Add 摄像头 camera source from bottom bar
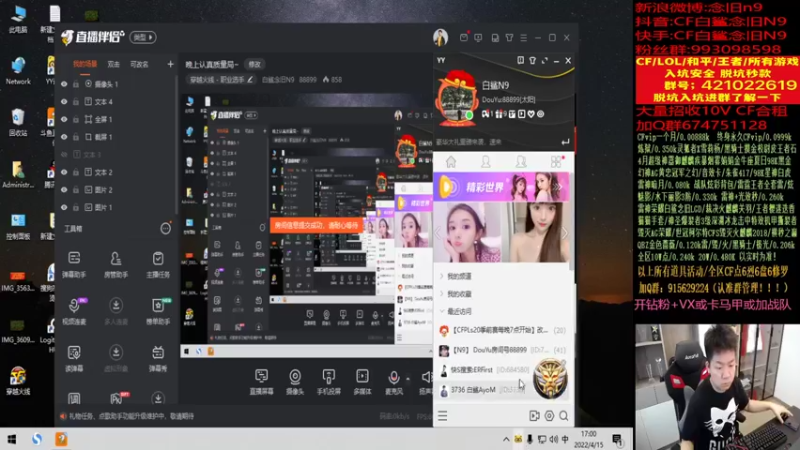 pyautogui.click(x=295, y=382)
